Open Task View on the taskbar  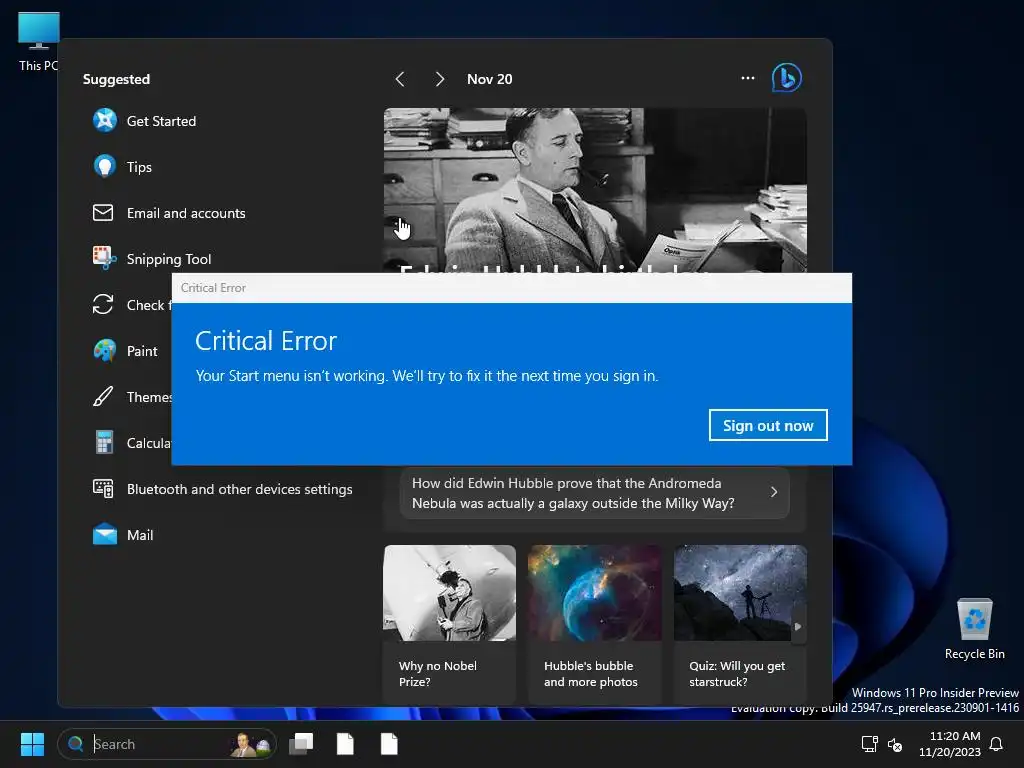[x=301, y=744]
